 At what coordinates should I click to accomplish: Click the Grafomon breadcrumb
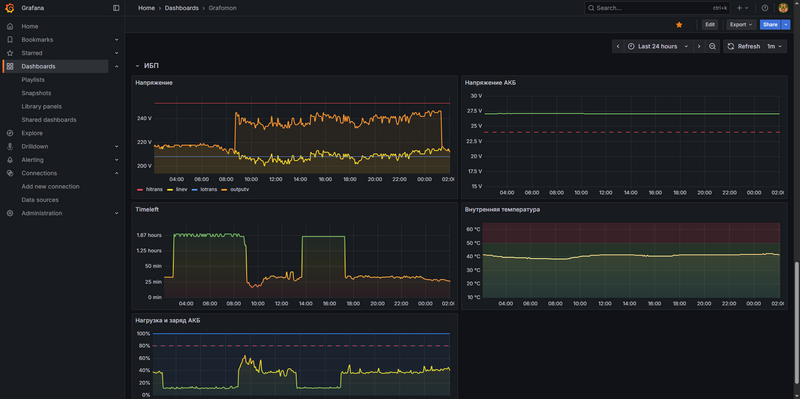pyautogui.click(x=222, y=8)
